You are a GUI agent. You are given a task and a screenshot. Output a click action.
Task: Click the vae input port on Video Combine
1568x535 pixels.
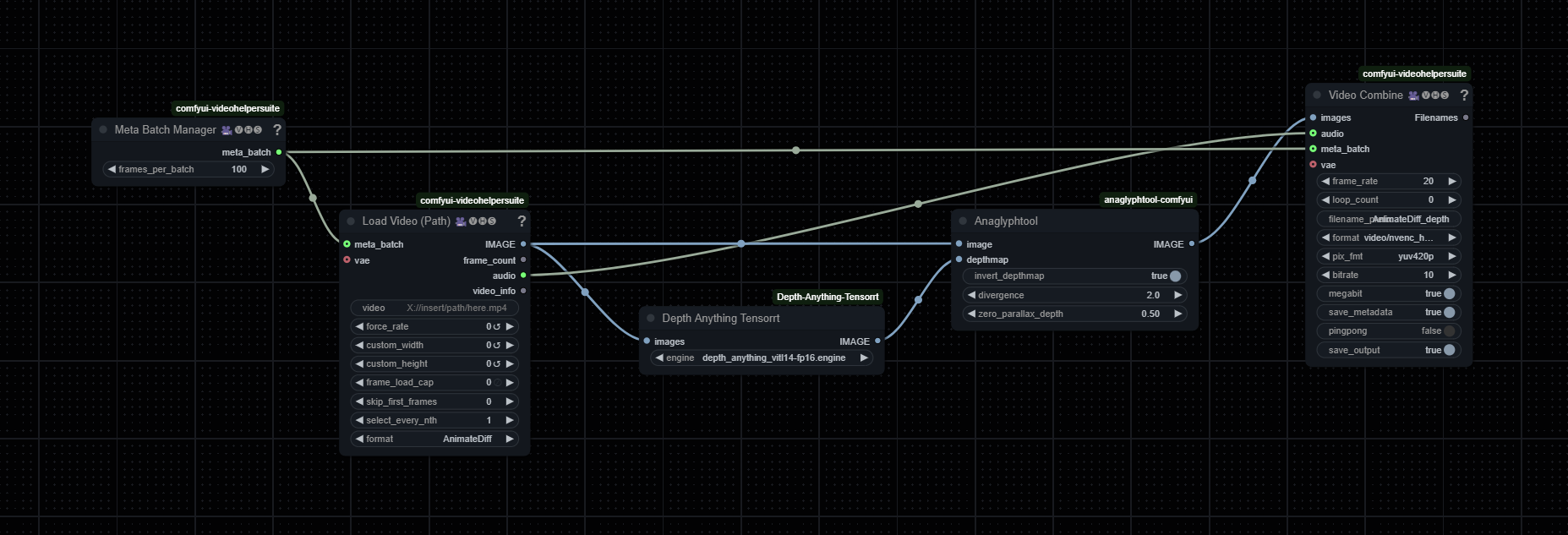pyautogui.click(x=1313, y=165)
